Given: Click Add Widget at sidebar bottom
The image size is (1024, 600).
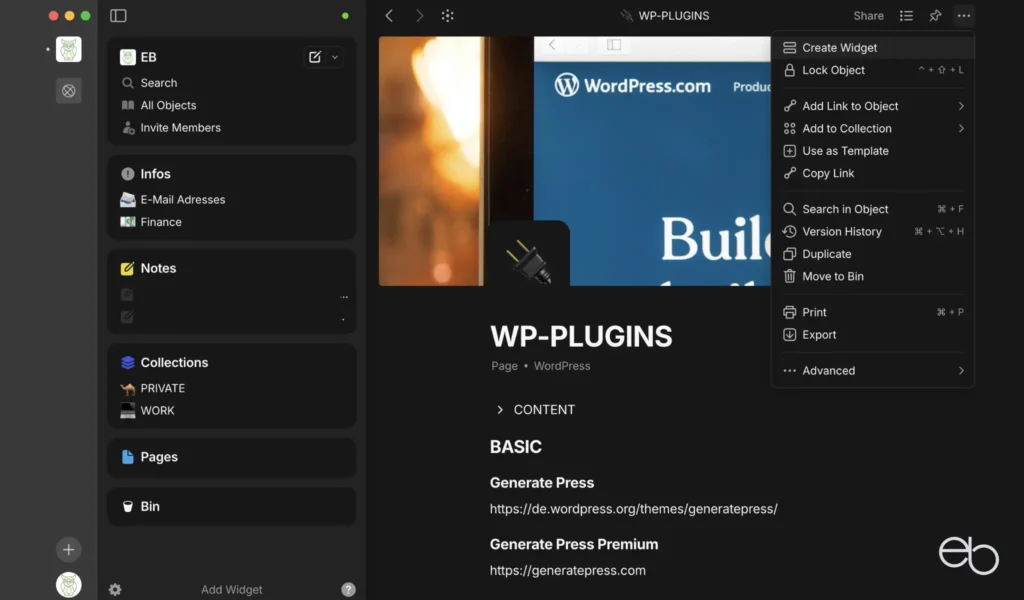Looking at the screenshot, I should 231,590.
